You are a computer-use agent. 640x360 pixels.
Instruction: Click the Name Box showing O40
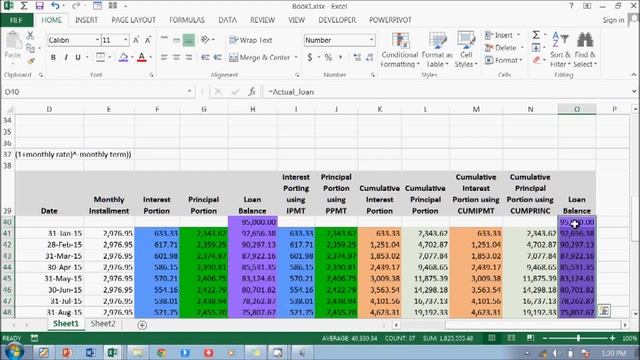point(93,92)
